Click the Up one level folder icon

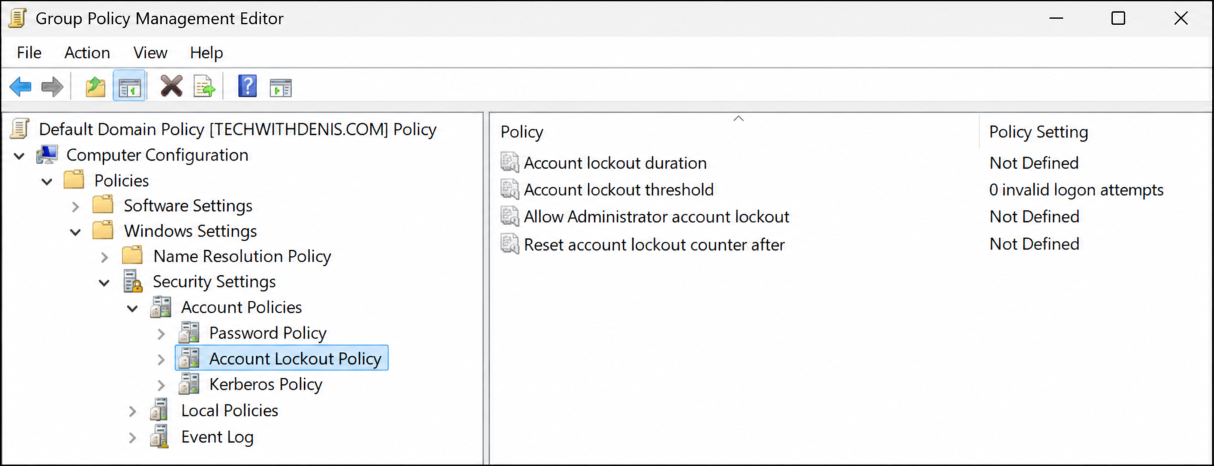pyautogui.click(x=96, y=87)
